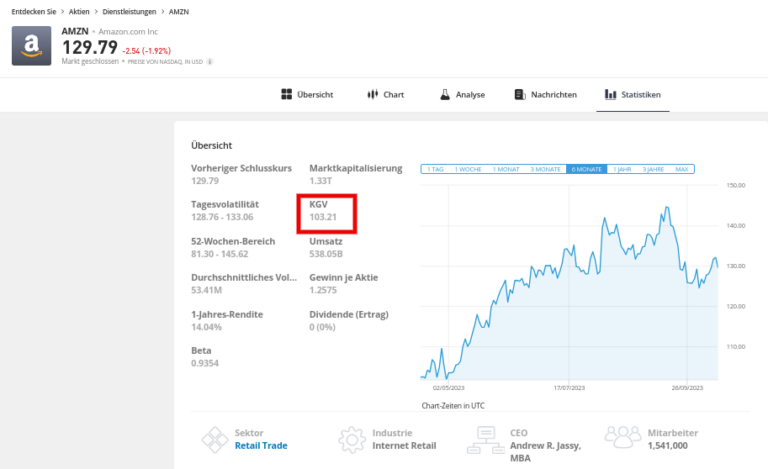Click the Marktkapitalisierung value 1.33T
Viewport: 768px width, 469px height.
(x=320, y=181)
